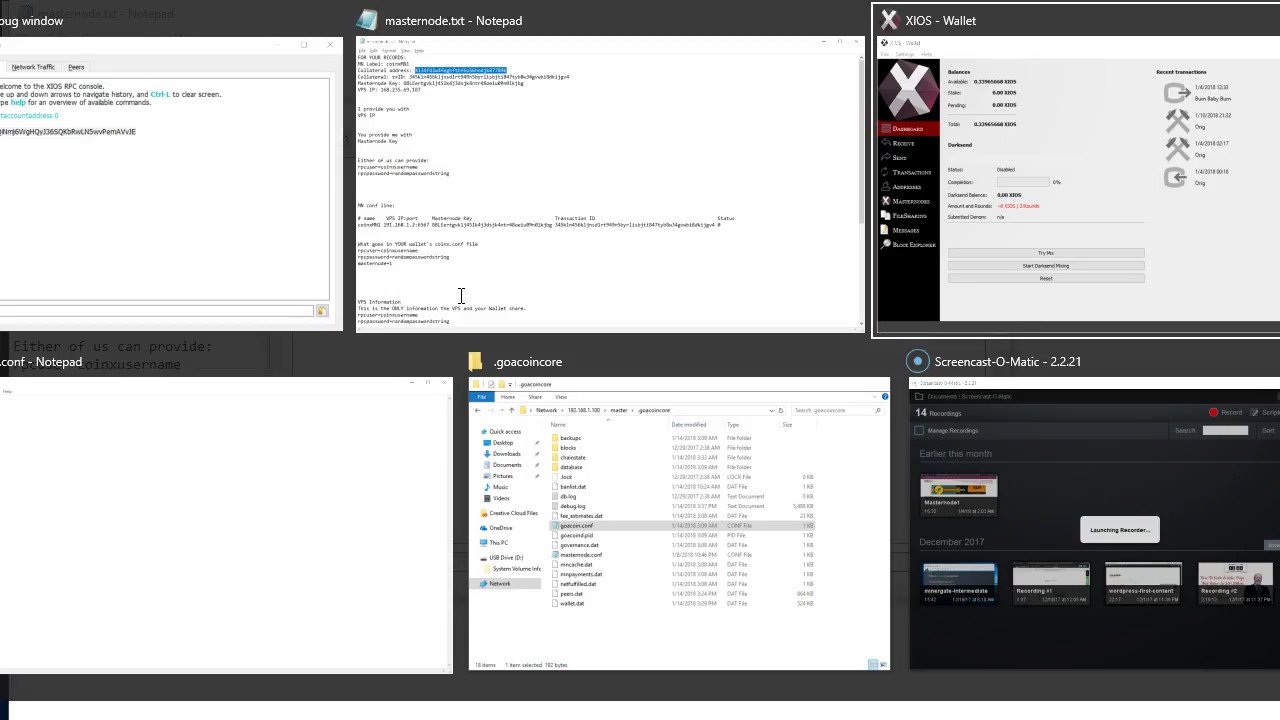
Task: Switch to Peers tab in debug window
Action: click(x=76, y=67)
